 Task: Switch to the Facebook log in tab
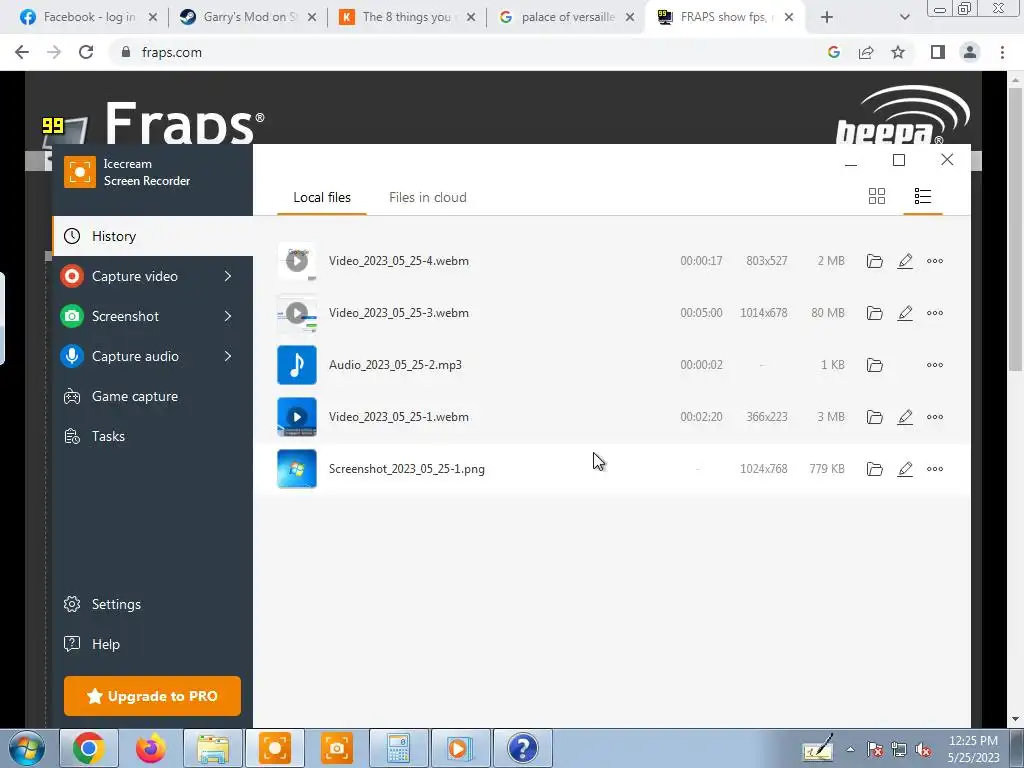pyautogui.click(x=88, y=17)
